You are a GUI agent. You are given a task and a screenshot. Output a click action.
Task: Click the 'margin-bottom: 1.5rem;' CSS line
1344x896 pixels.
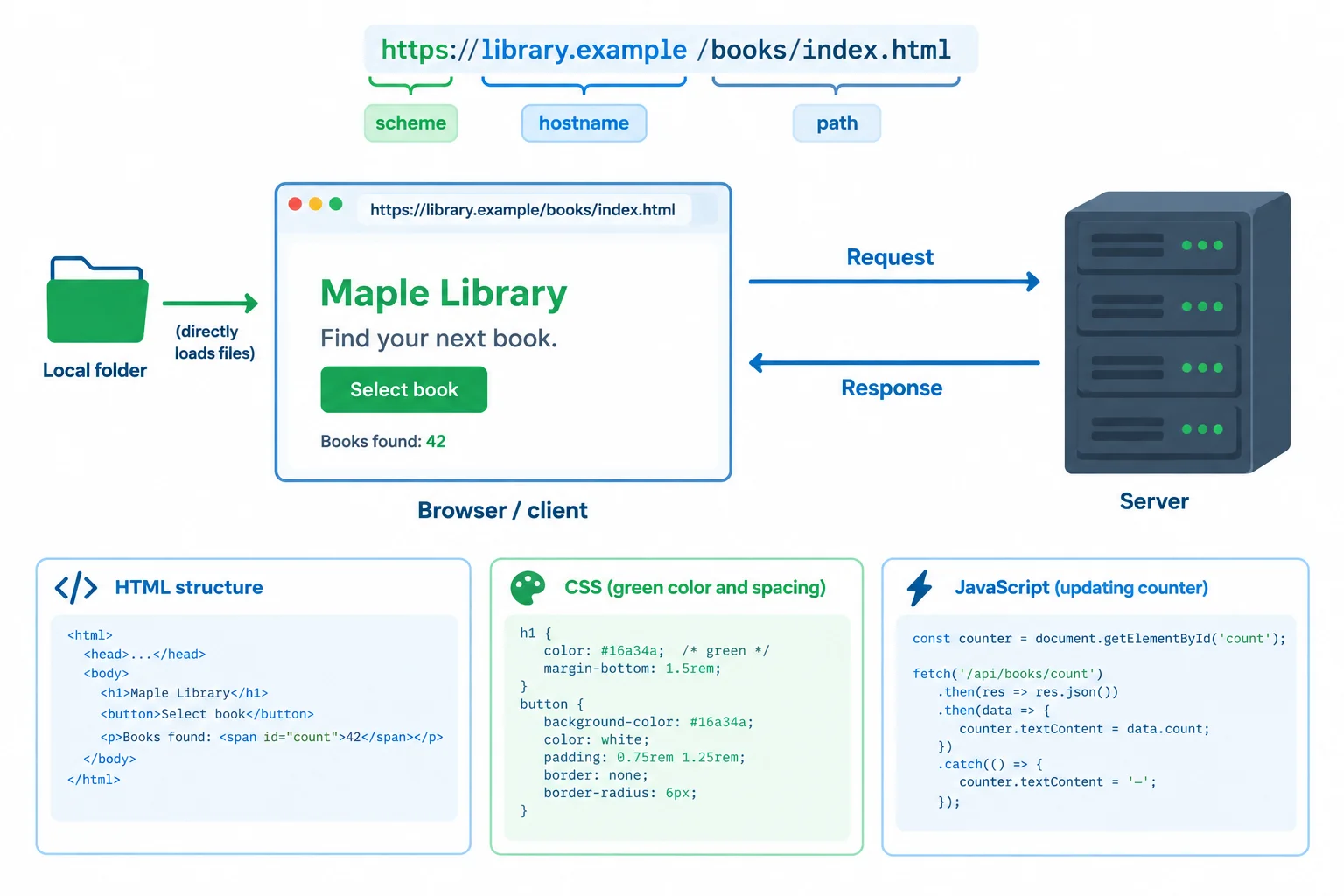pyautogui.click(x=633, y=668)
